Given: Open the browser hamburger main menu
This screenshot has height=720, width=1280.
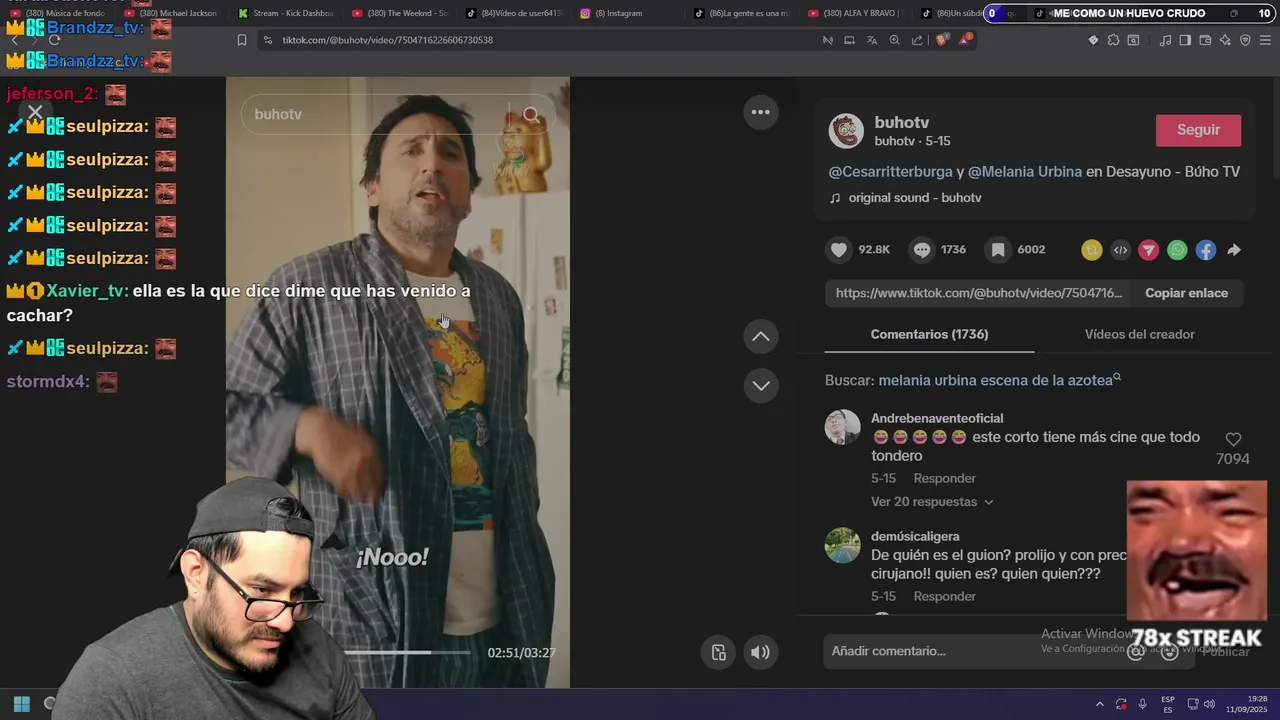Looking at the screenshot, I should click(1265, 40).
